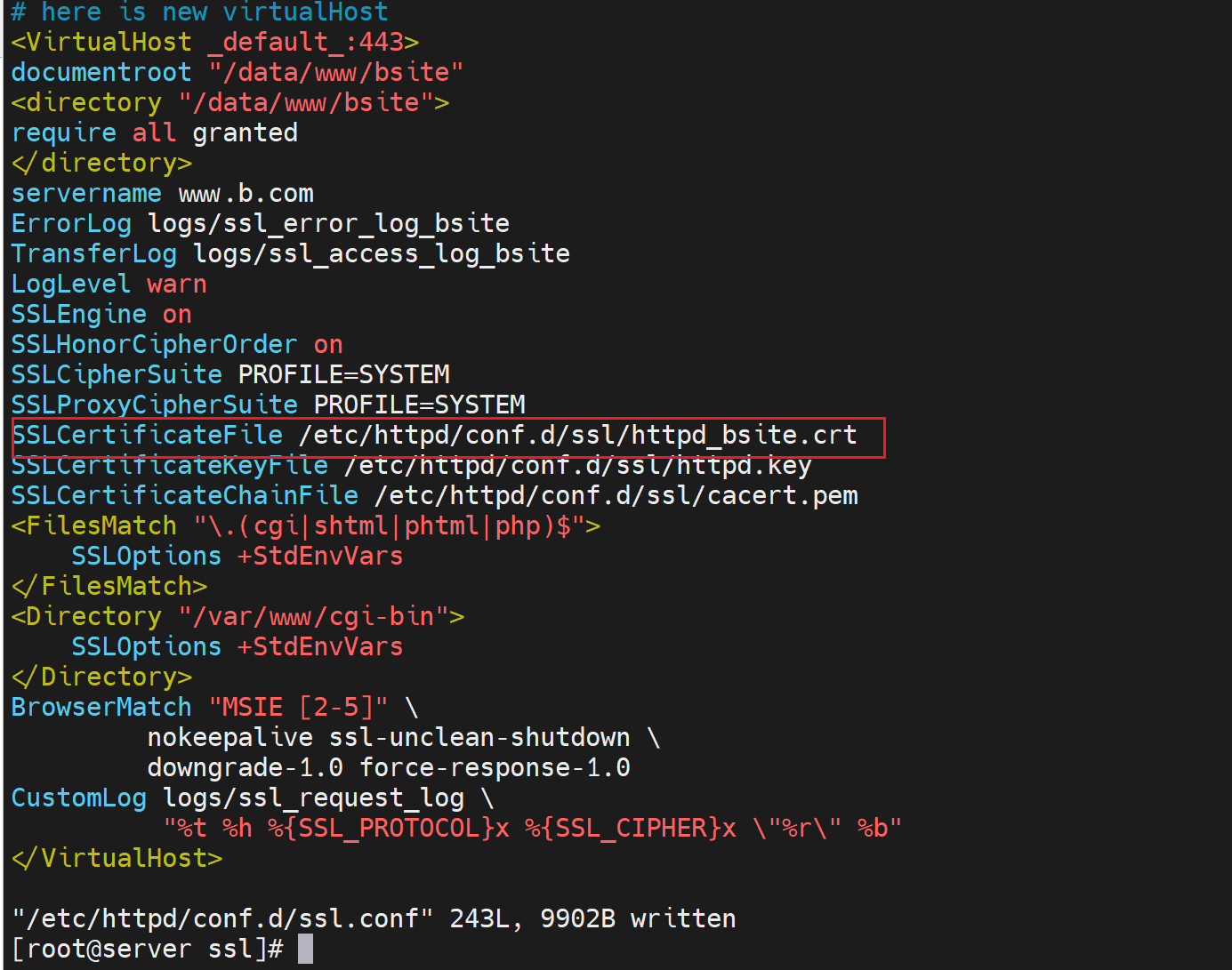Click the [root@server ssl]# shell prompt

click(148, 949)
